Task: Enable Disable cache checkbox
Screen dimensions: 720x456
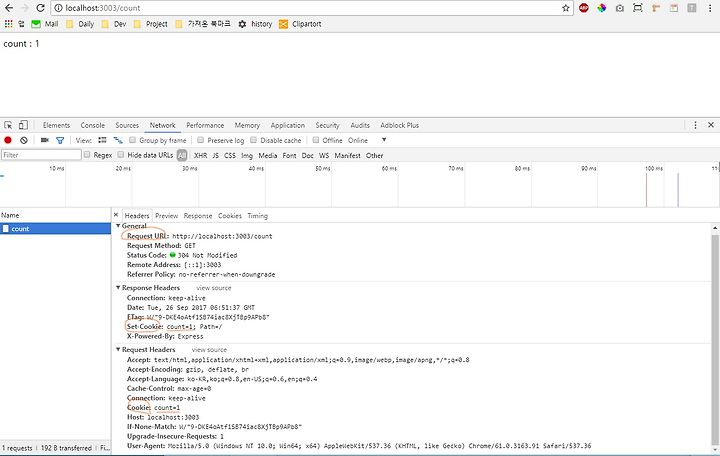Action: (x=253, y=140)
